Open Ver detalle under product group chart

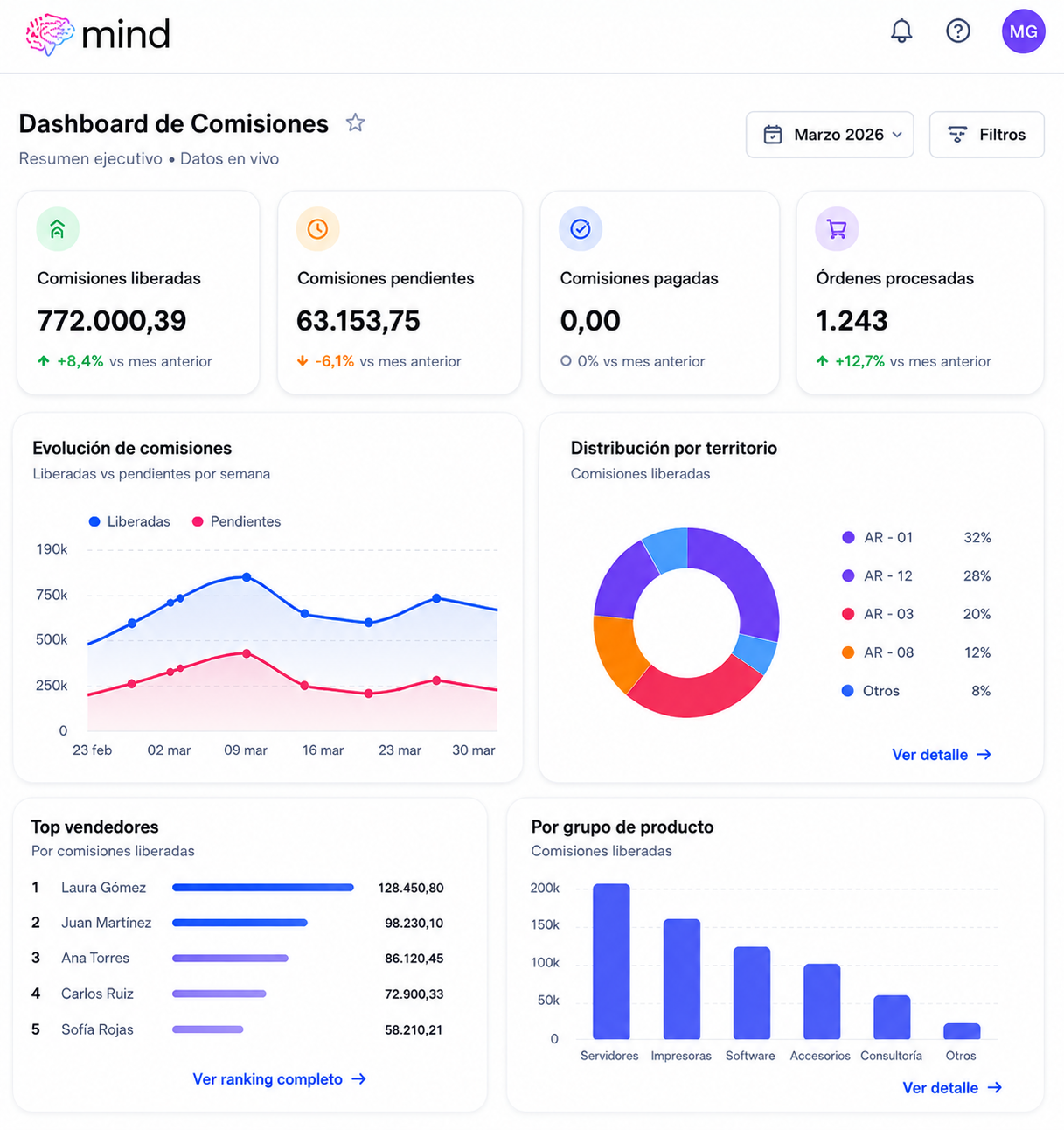[952, 1088]
